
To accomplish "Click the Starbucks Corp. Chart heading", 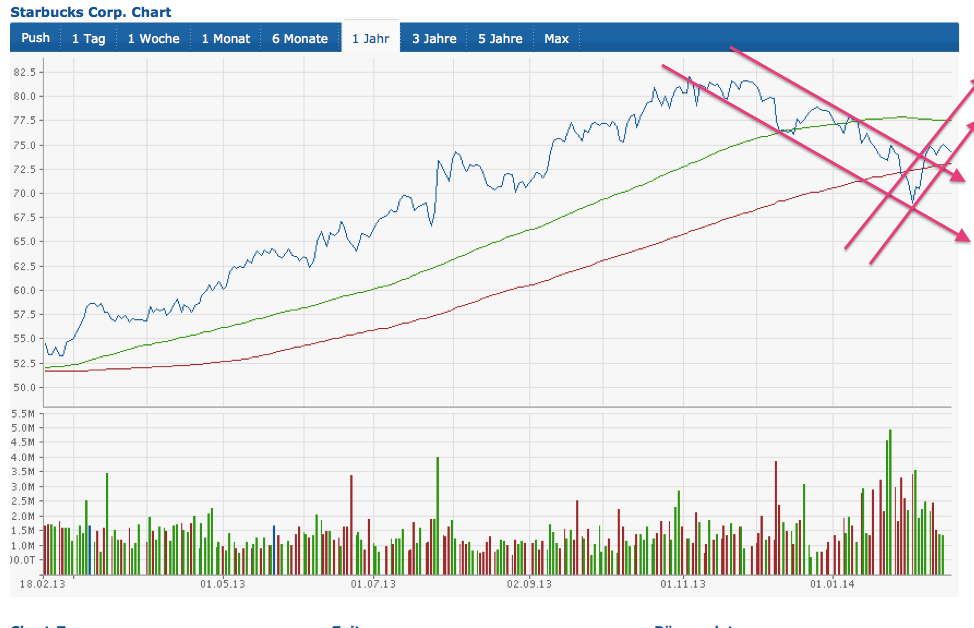I will 90,13.
